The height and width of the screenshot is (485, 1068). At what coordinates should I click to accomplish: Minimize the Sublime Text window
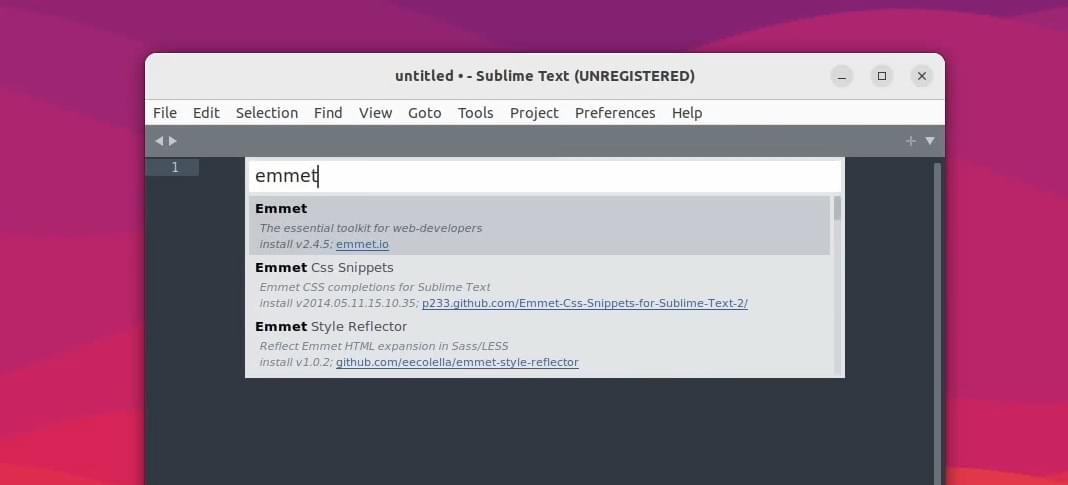click(842, 76)
